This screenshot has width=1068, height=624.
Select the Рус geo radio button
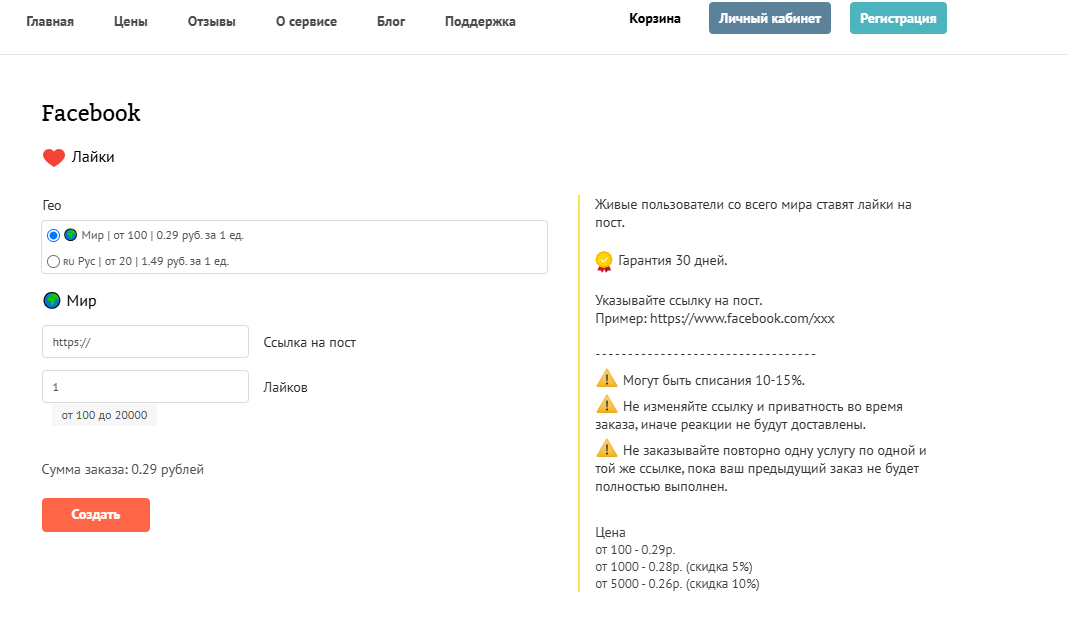(x=53, y=261)
